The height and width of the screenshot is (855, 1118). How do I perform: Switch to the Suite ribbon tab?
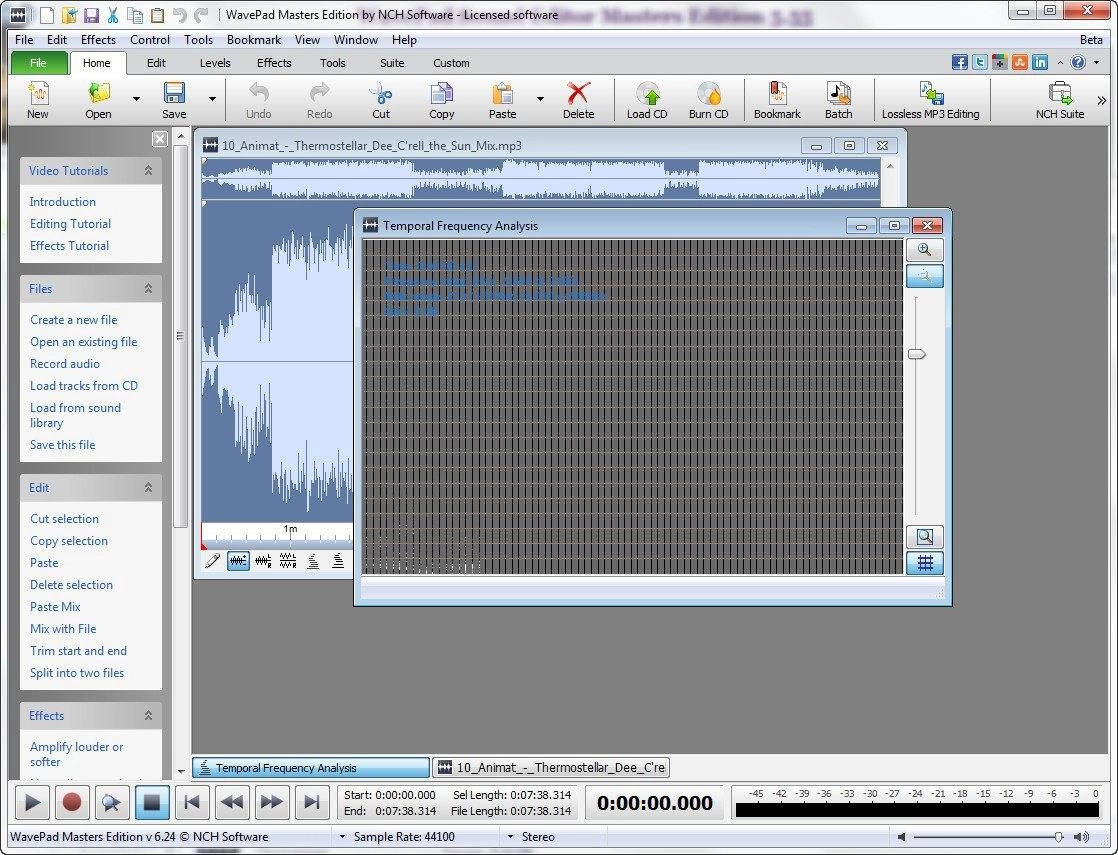click(x=392, y=63)
